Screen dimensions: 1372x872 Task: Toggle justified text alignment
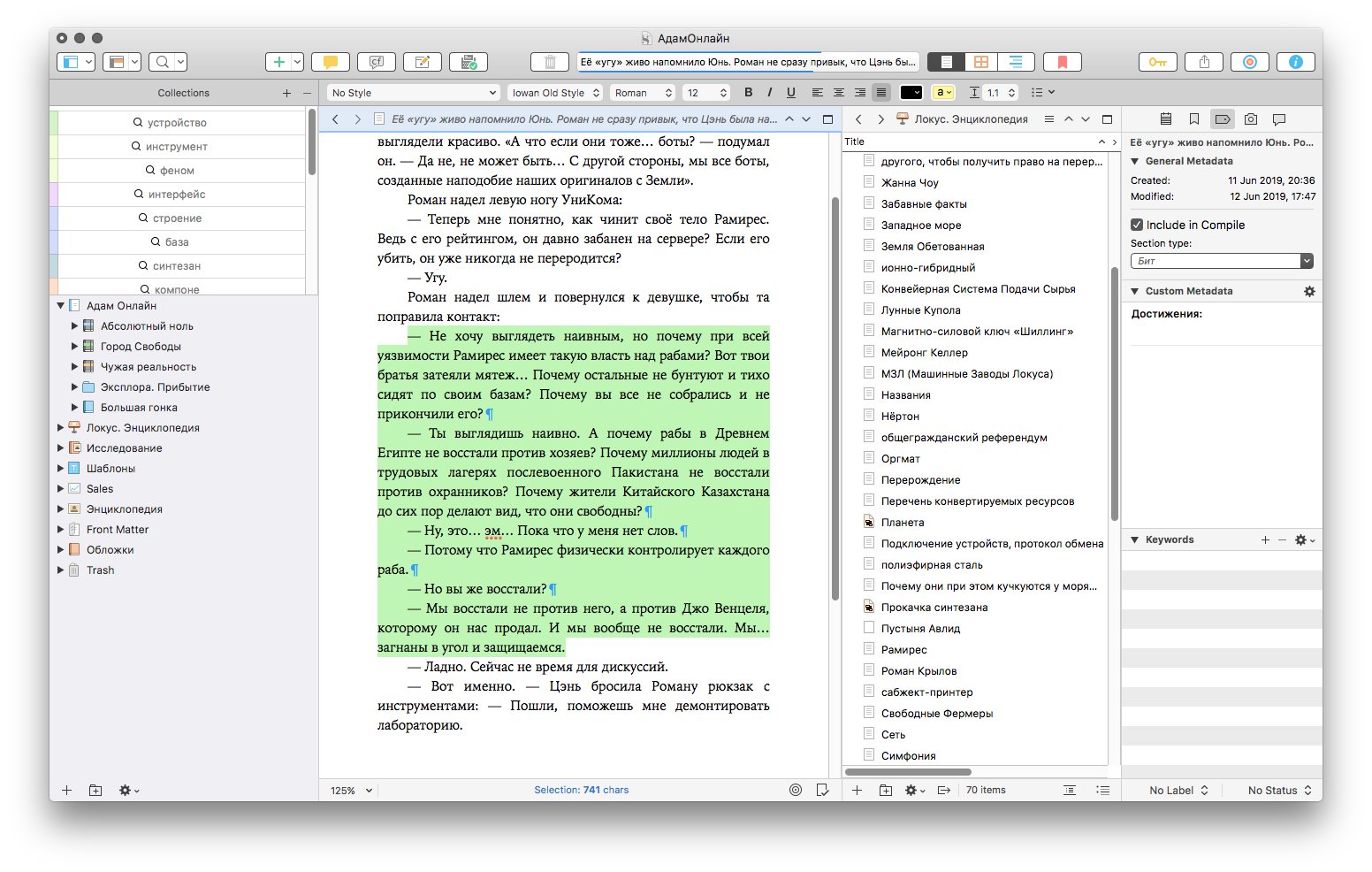(880, 93)
